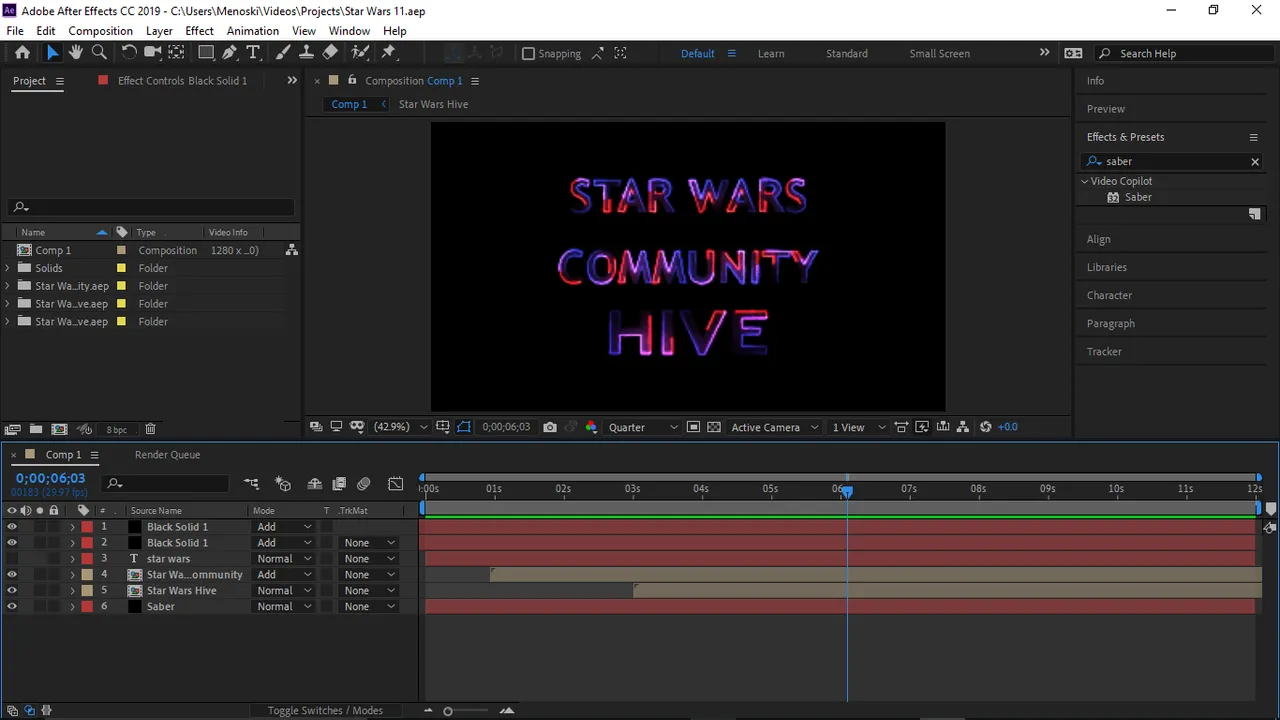Image resolution: width=1280 pixels, height=720 pixels.
Task: Open TrkMat dropdown for Saber layer
Action: click(x=369, y=607)
